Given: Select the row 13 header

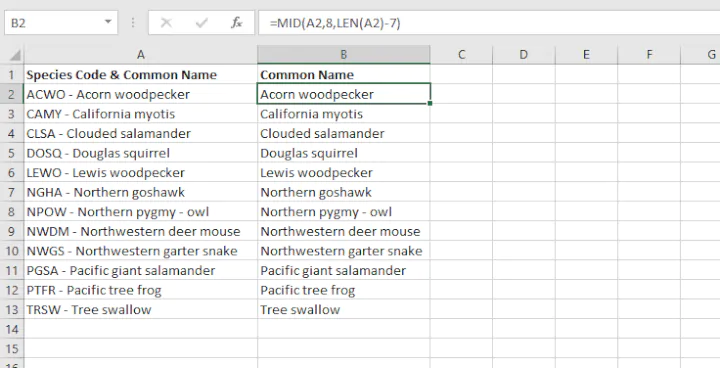Looking at the screenshot, I should pos(11,310).
